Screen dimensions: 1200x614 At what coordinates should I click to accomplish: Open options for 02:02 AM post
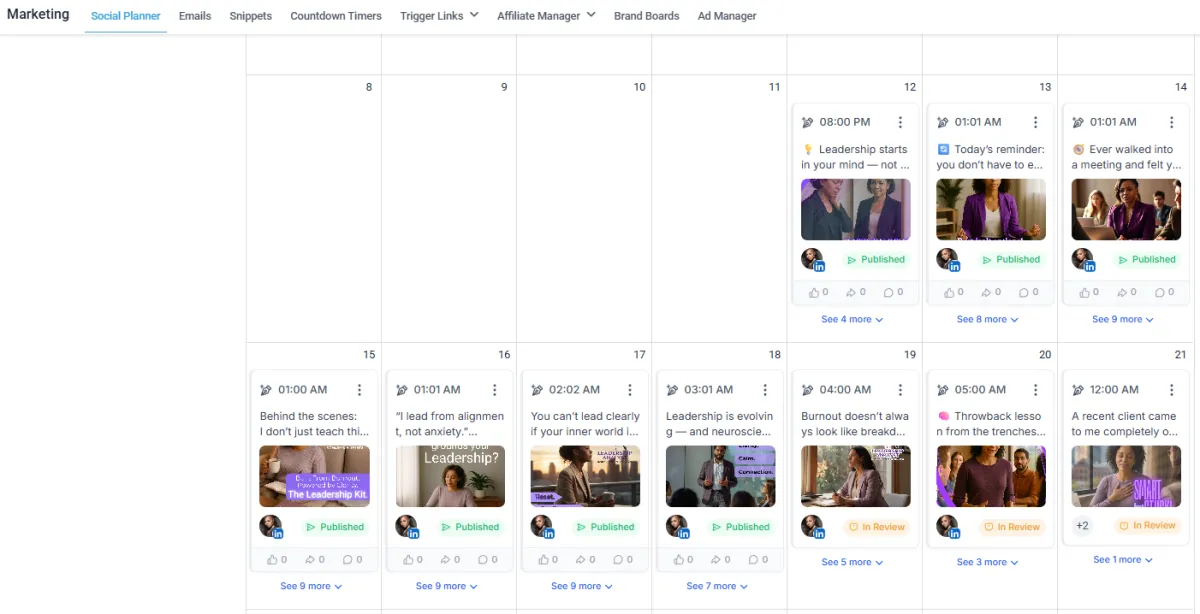(x=630, y=390)
